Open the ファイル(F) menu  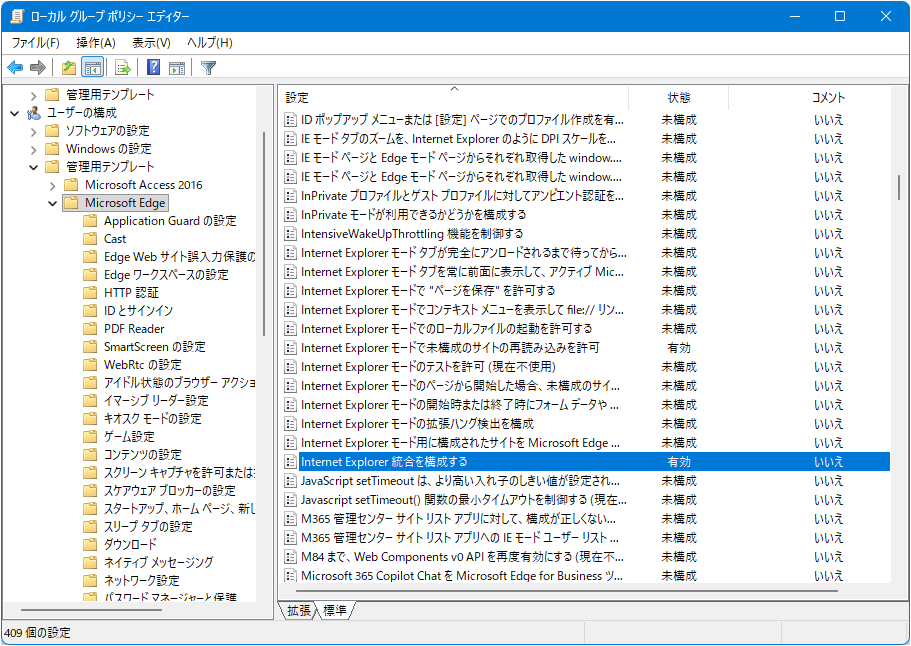tap(35, 42)
